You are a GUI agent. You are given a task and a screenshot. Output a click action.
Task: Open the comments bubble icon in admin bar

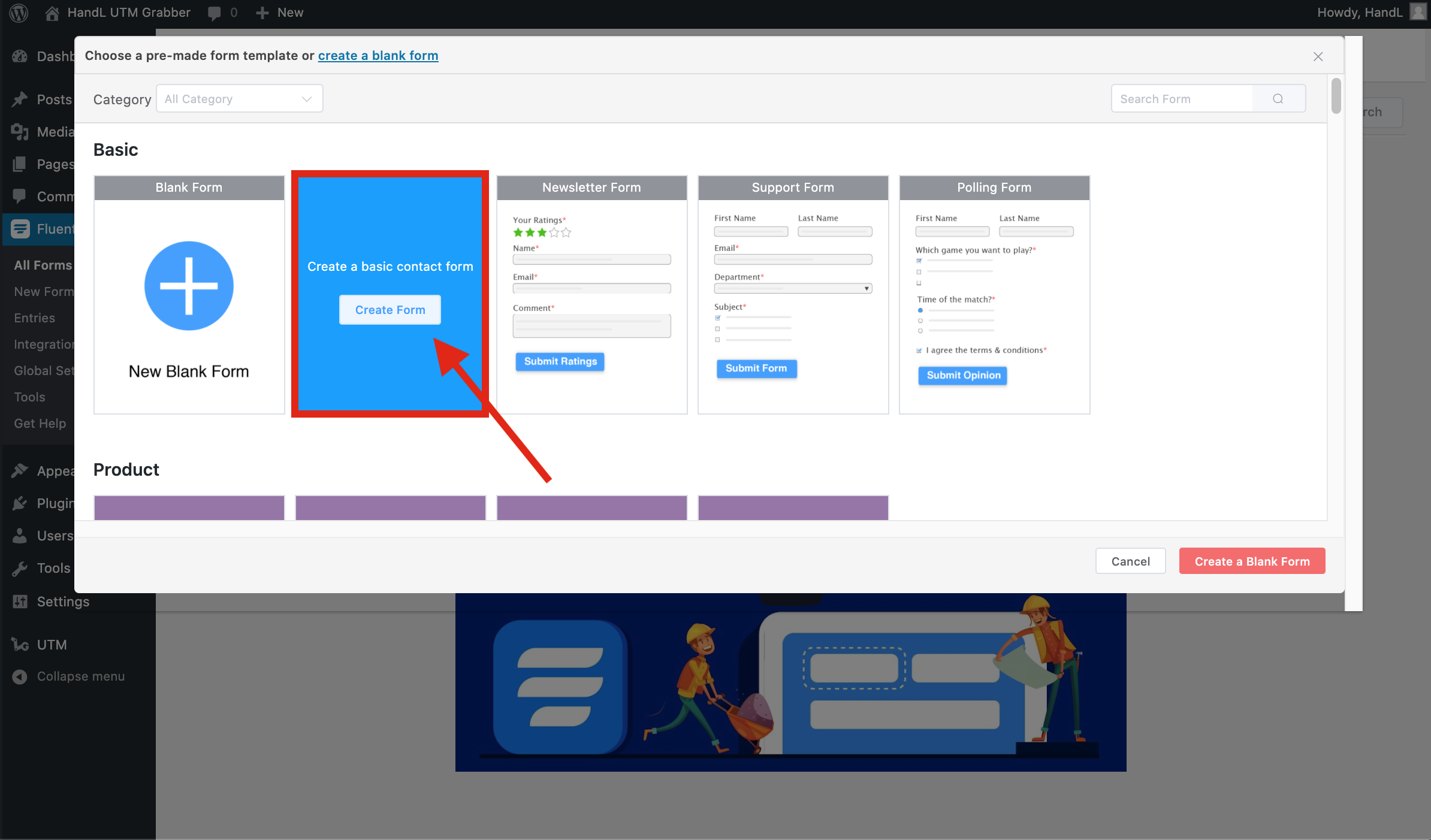tap(214, 13)
